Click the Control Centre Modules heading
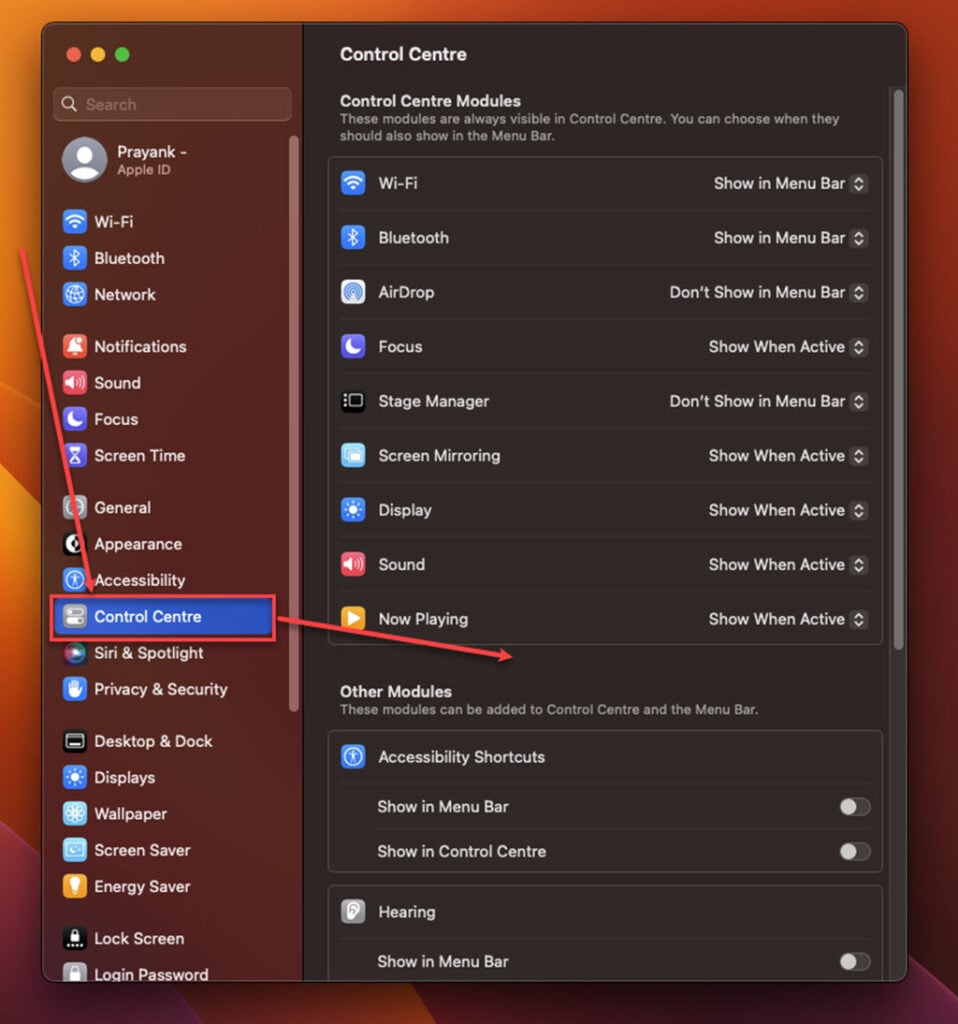 pyautogui.click(x=430, y=101)
